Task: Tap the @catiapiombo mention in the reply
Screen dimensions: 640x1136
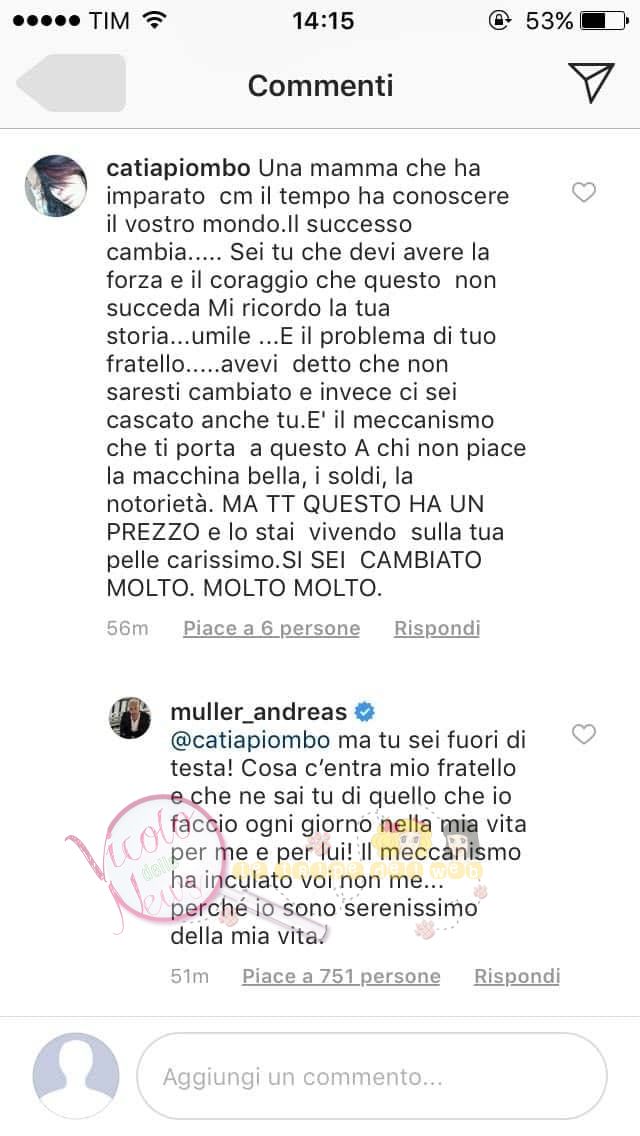Action: click(250, 740)
